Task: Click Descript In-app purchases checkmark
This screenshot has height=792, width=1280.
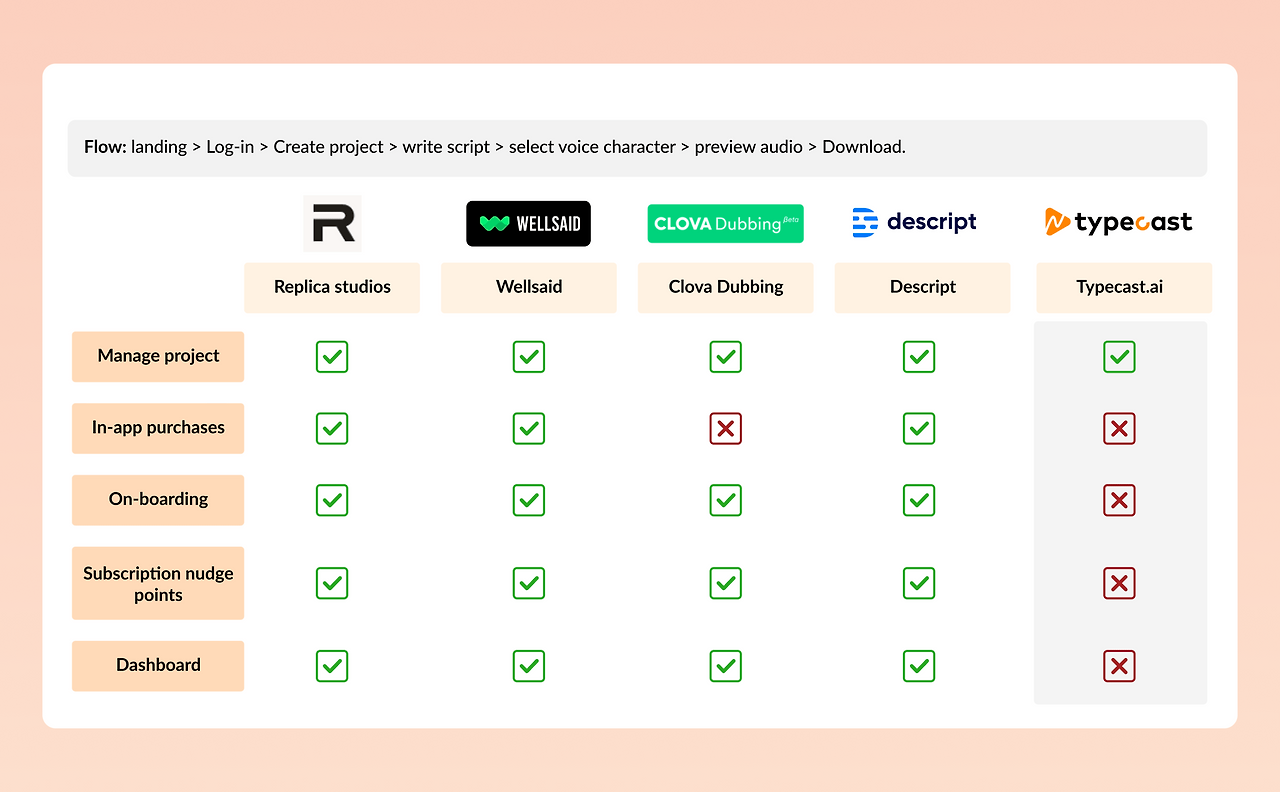Action: click(x=919, y=429)
